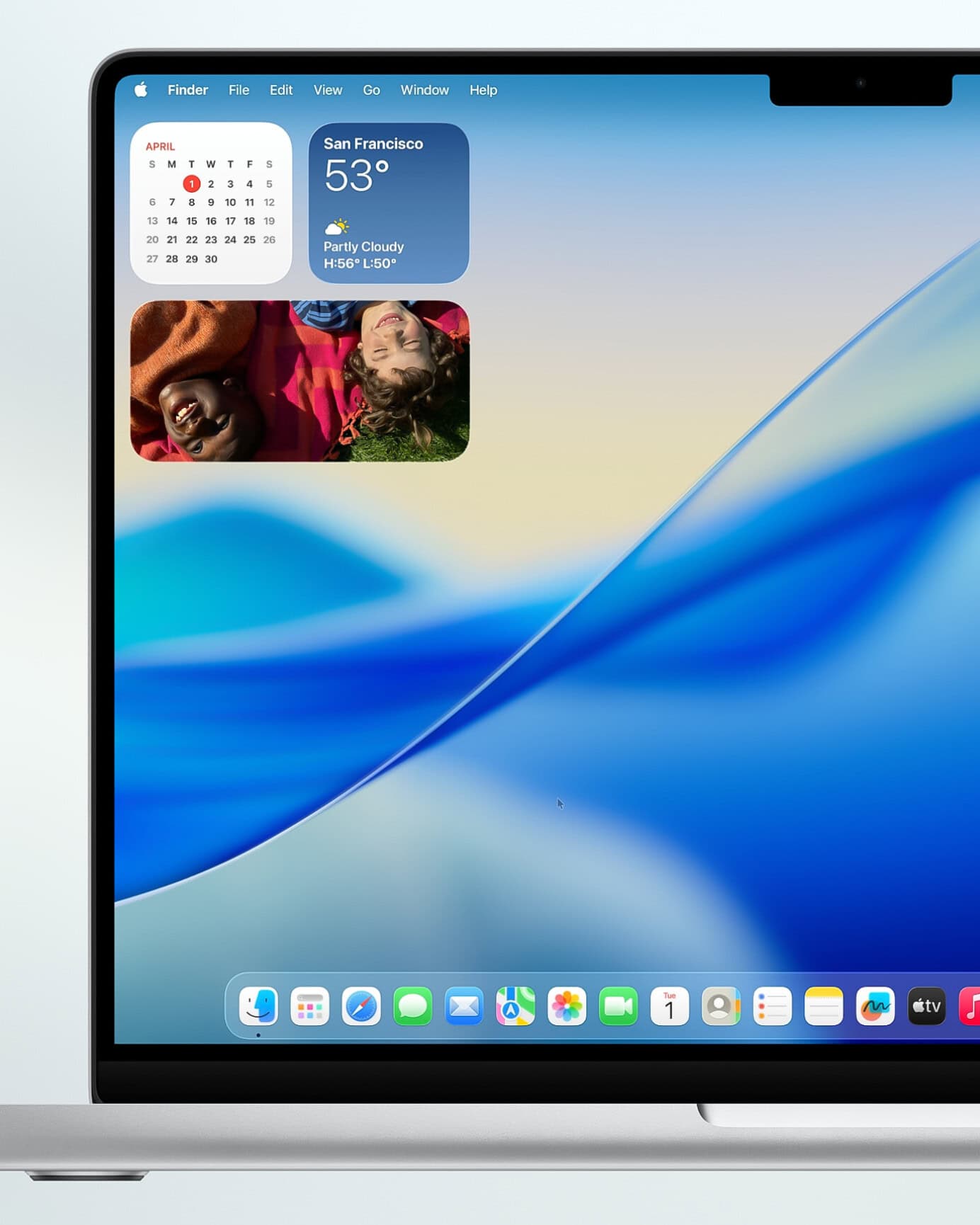Open the Go menu
This screenshot has width=980, height=1225.
click(x=371, y=90)
